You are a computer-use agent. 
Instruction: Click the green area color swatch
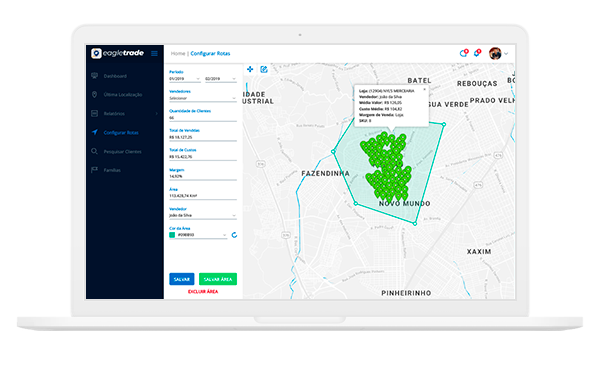coord(172,235)
